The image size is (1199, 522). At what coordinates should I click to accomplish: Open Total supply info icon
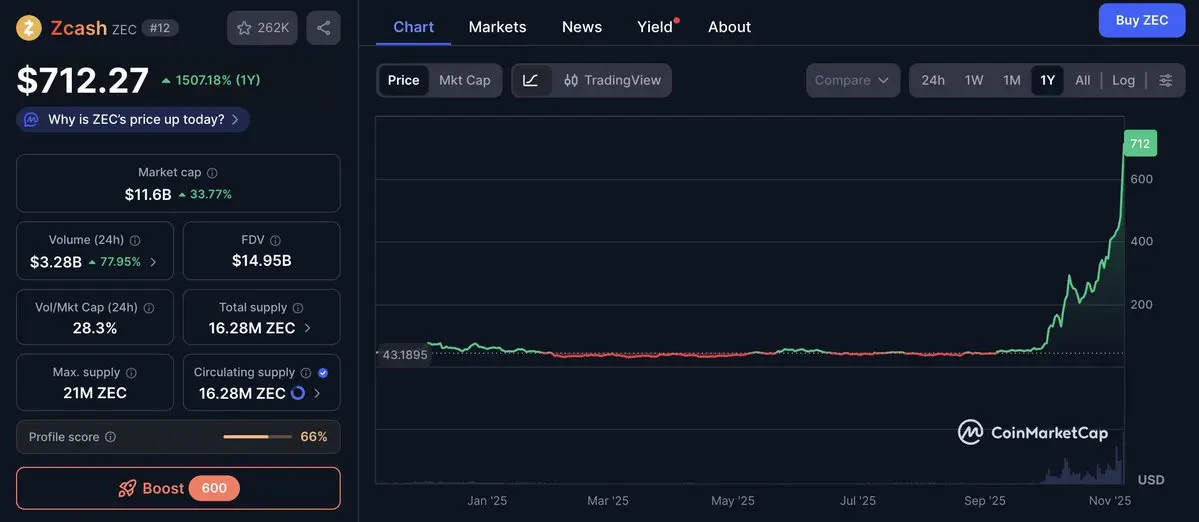click(298, 307)
